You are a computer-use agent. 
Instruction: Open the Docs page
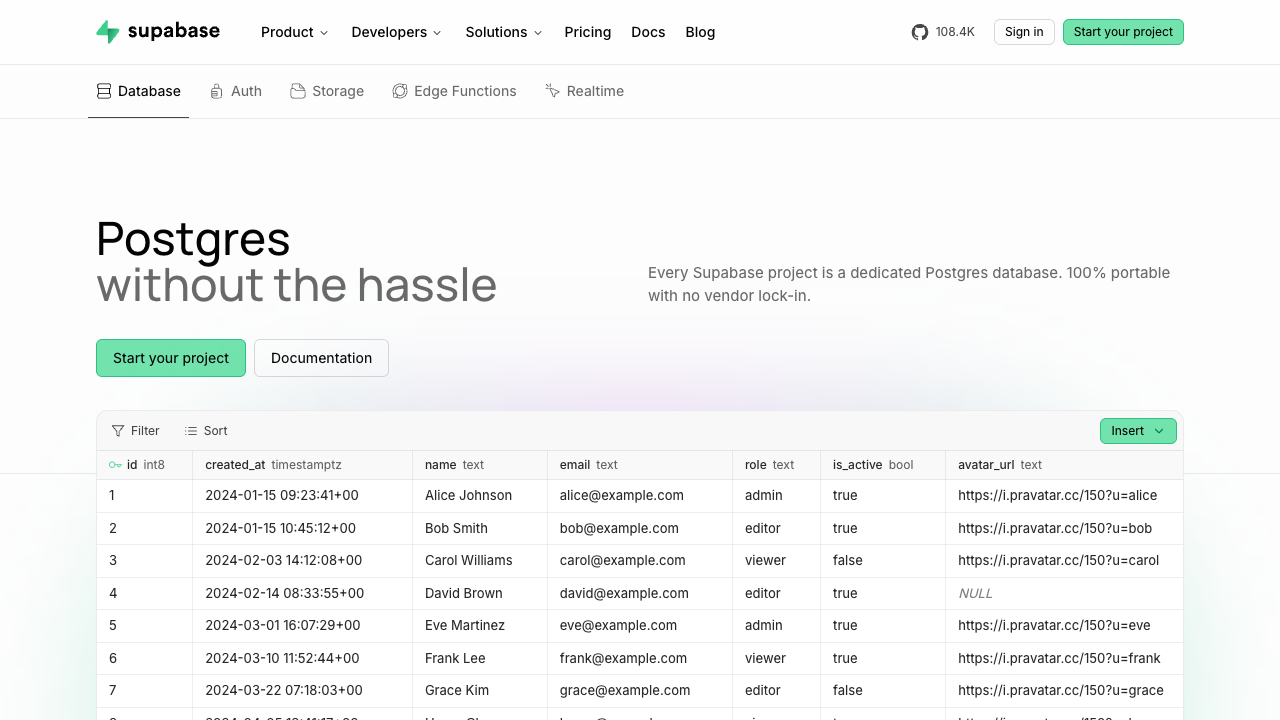click(x=648, y=32)
